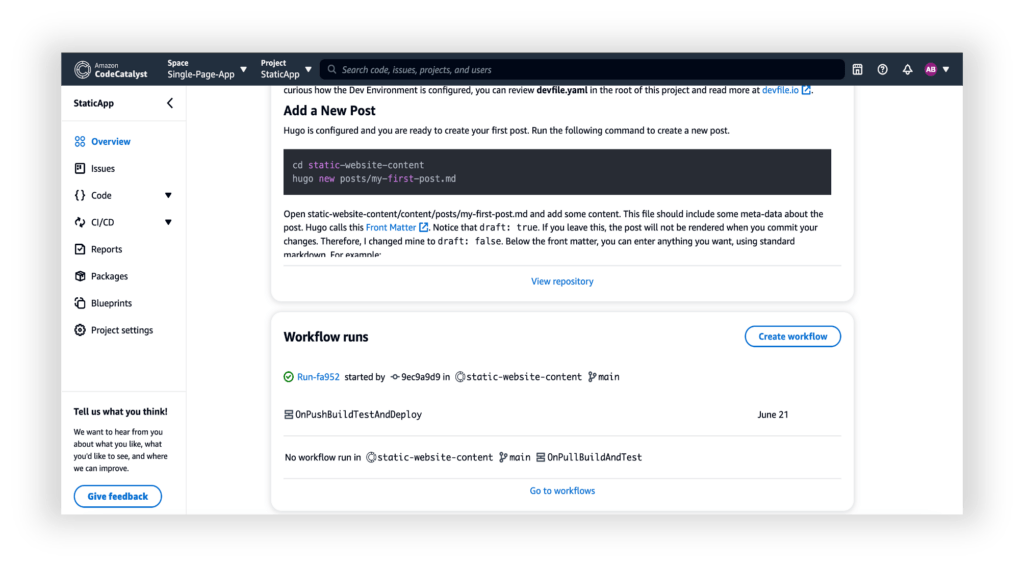
Task: Click the branch icon in the Run-fa952 row
Action: point(592,377)
